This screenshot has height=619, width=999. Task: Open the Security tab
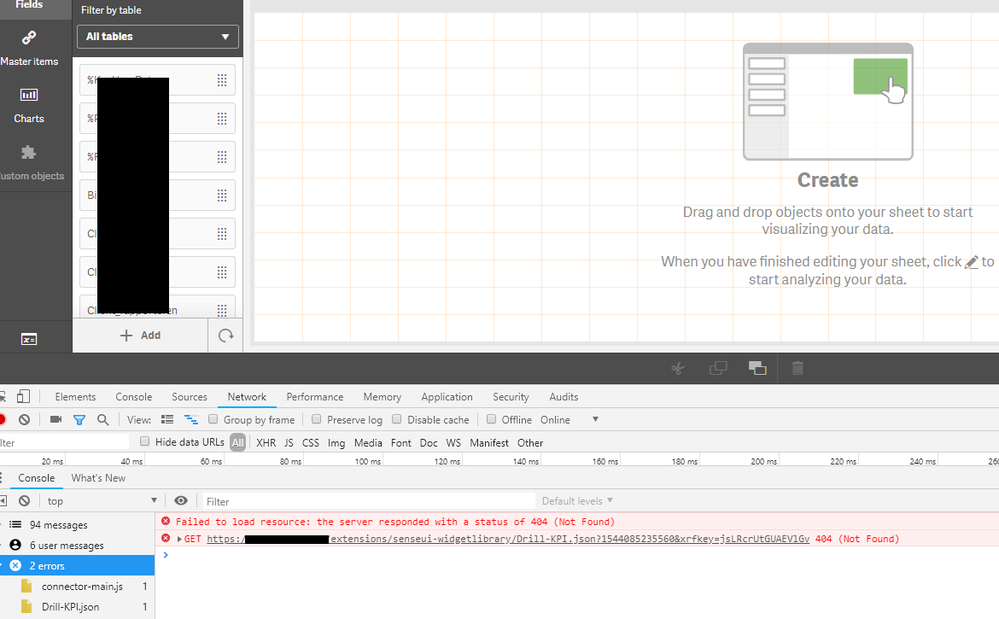(x=511, y=397)
